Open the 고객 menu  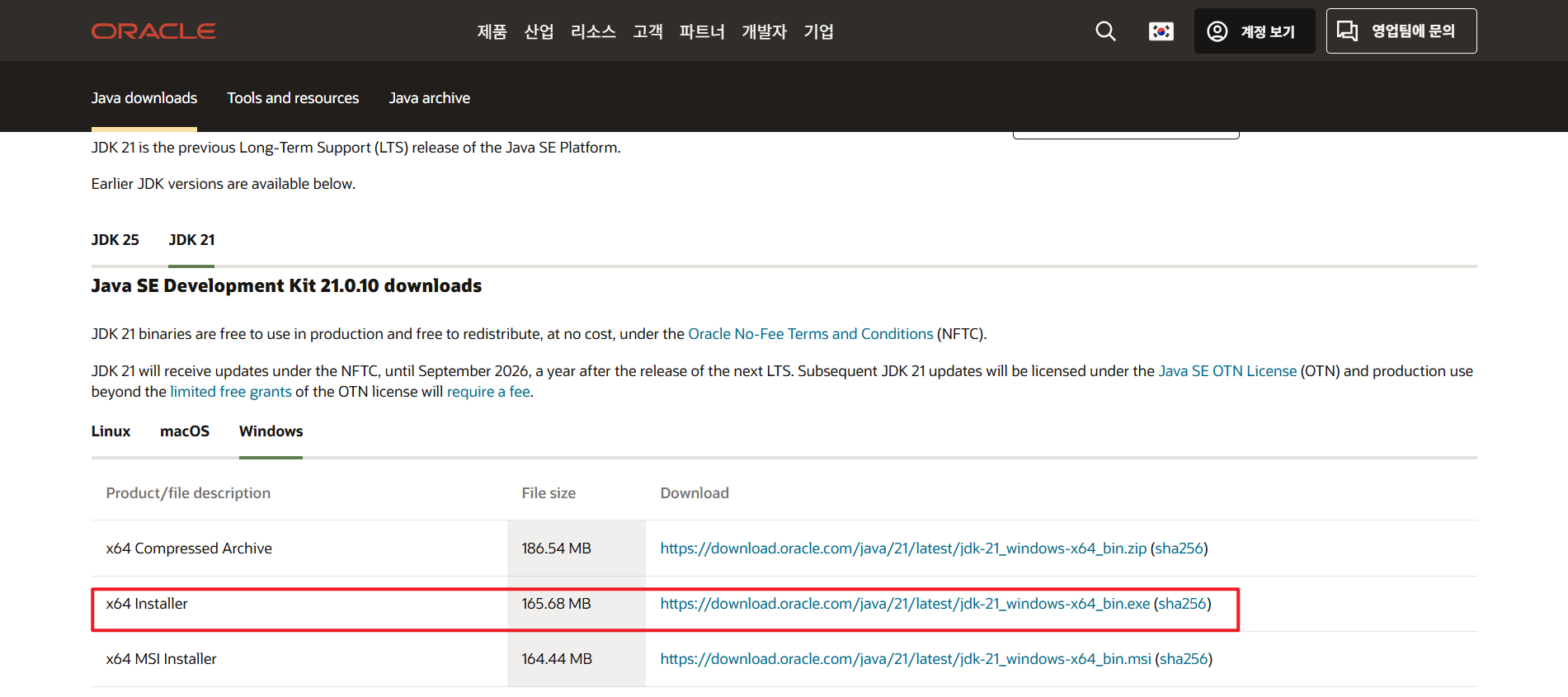pyautogui.click(x=647, y=31)
